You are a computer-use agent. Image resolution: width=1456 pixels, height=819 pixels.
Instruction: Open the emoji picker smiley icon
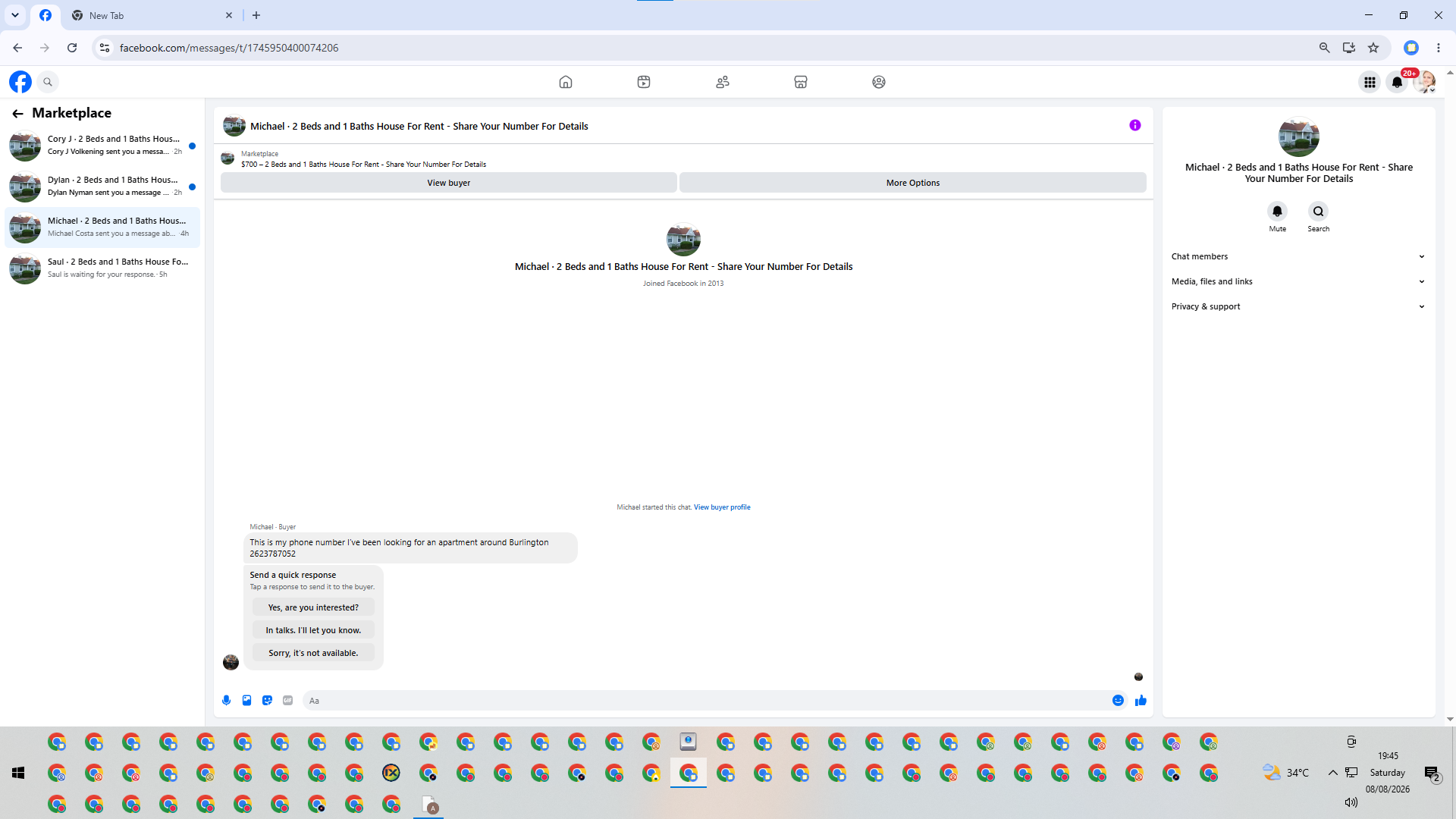coord(1118,701)
